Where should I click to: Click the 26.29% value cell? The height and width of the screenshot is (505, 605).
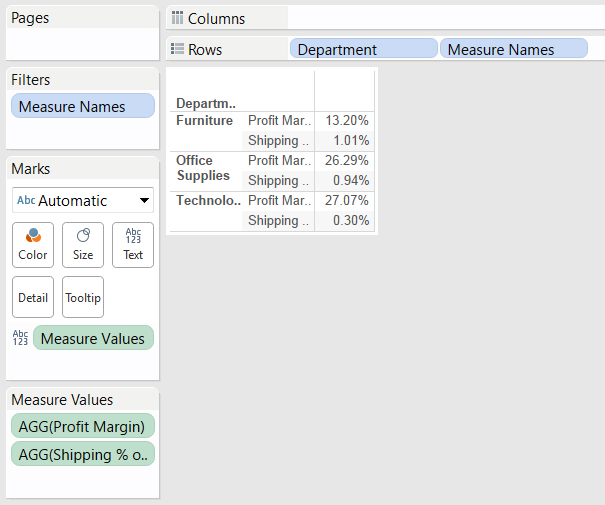click(x=346, y=160)
